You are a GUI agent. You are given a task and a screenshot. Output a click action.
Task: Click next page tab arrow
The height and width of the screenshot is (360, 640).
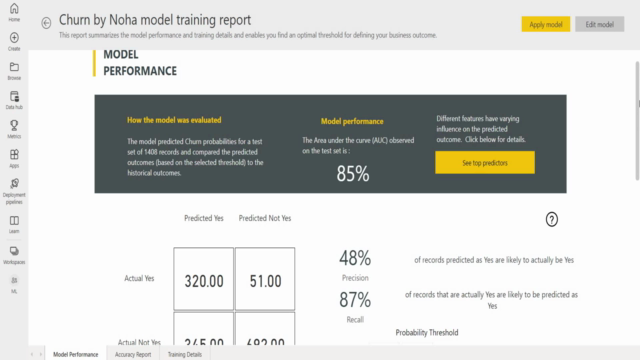tap(40, 354)
